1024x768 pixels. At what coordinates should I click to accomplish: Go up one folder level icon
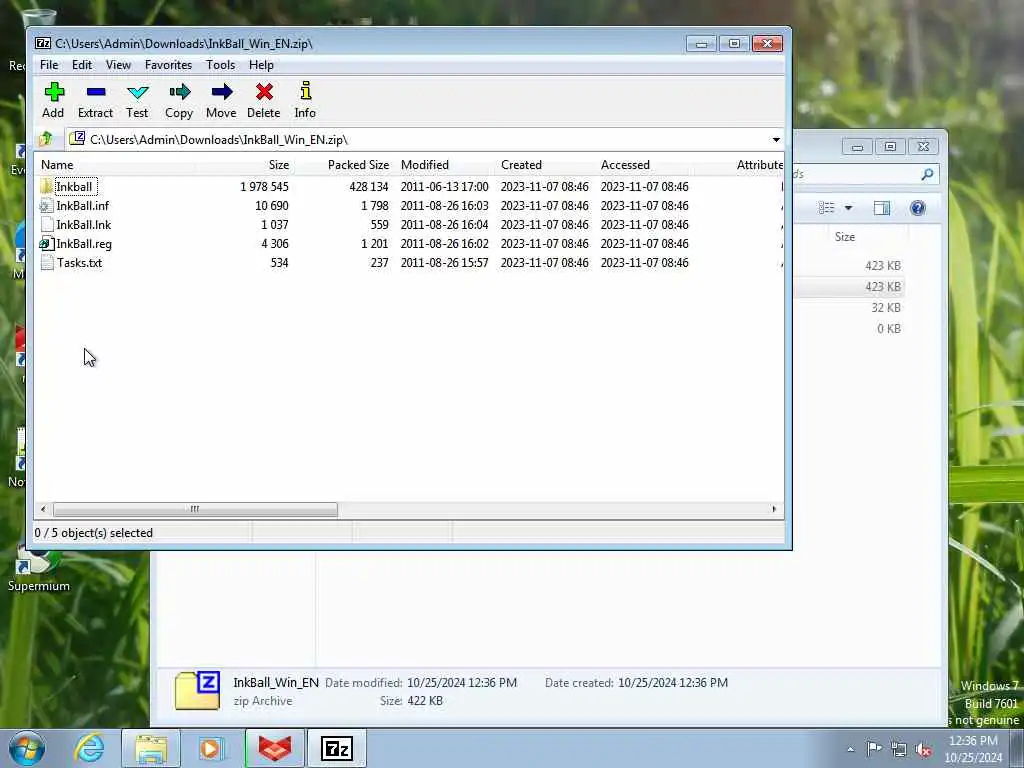point(46,139)
